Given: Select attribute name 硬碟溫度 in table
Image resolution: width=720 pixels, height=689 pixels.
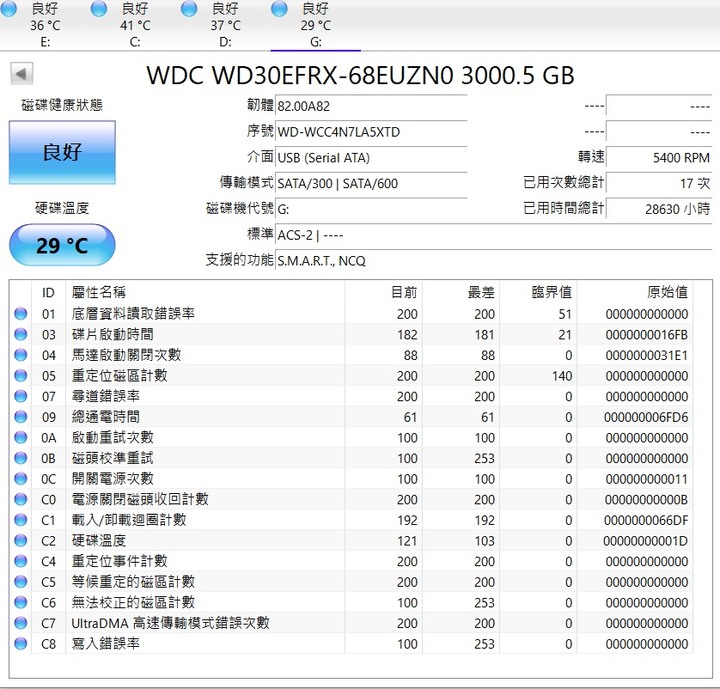Looking at the screenshot, I should coord(99,541).
